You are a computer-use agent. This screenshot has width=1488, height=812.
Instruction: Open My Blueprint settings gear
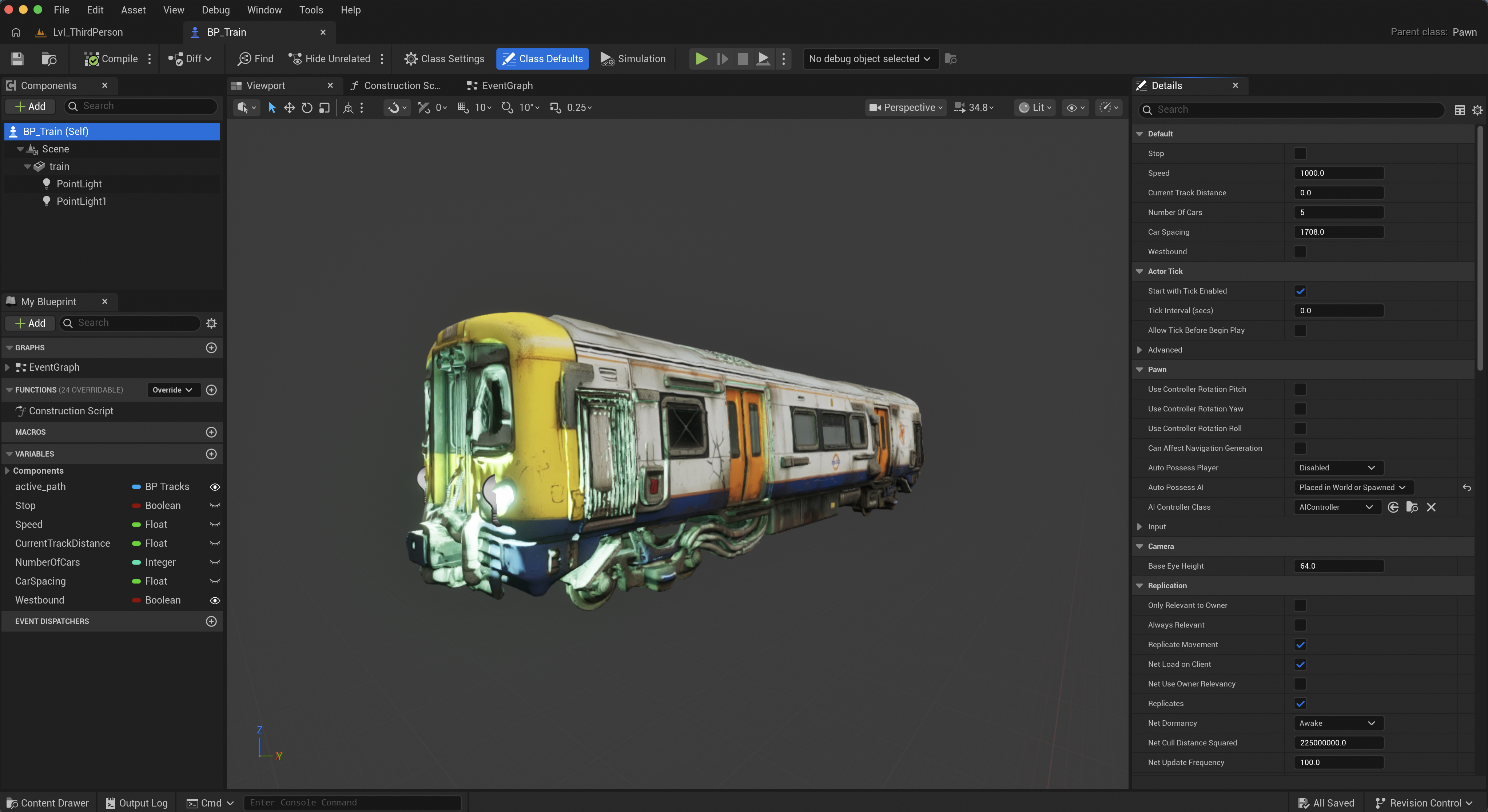(x=211, y=323)
